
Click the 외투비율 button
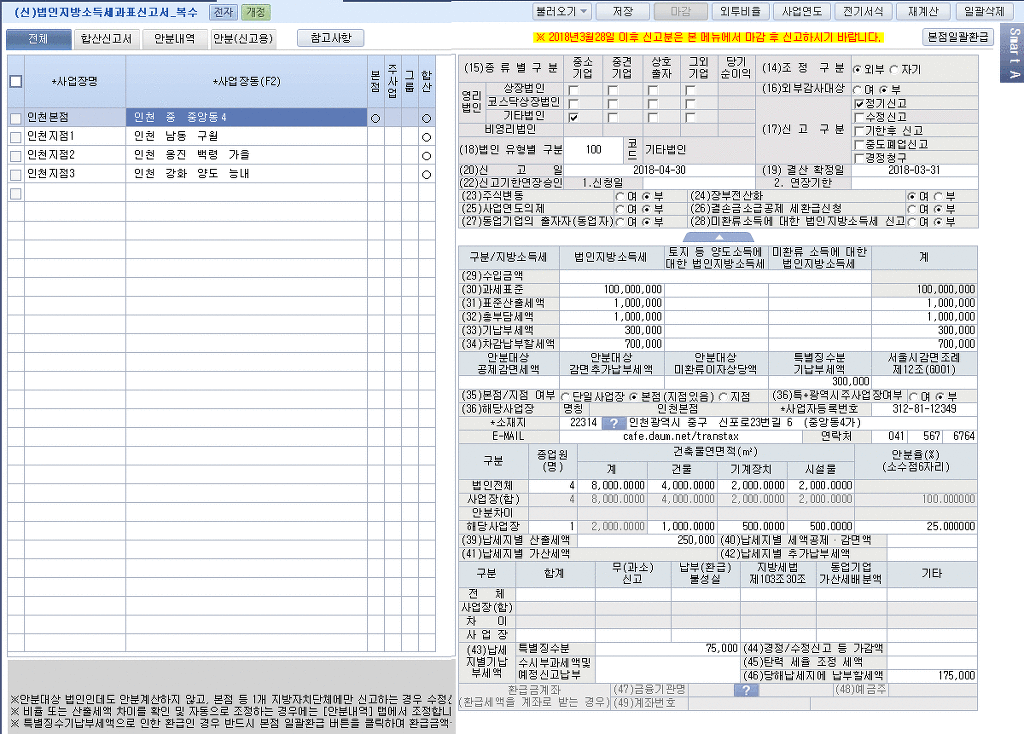click(740, 12)
